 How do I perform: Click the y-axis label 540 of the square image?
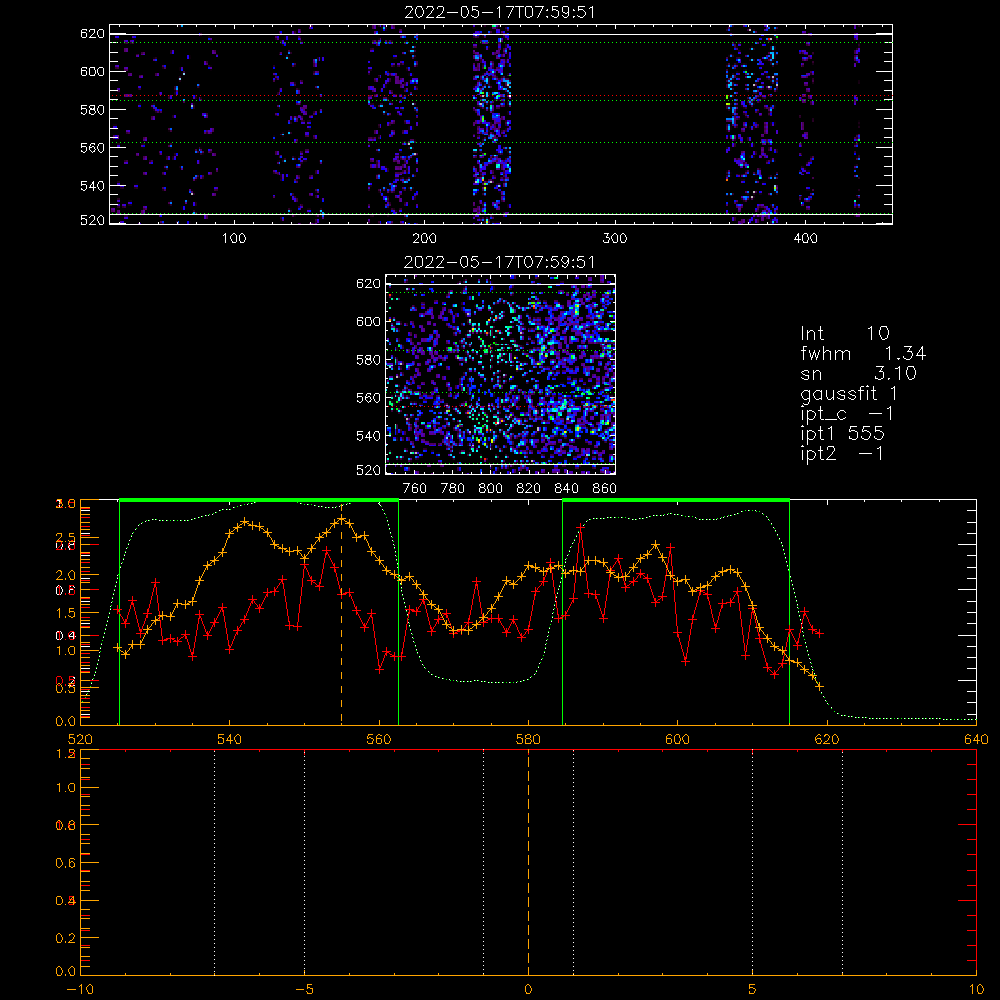click(x=368, y=436)
